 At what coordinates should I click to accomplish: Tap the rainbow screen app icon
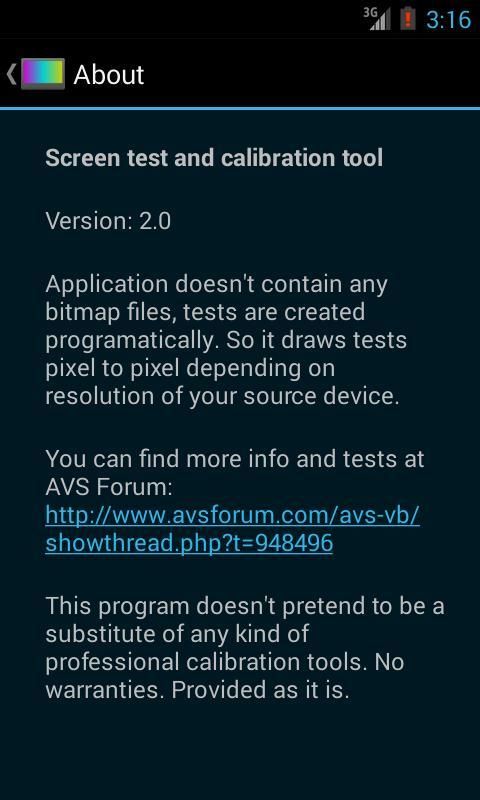coord(43,74)
